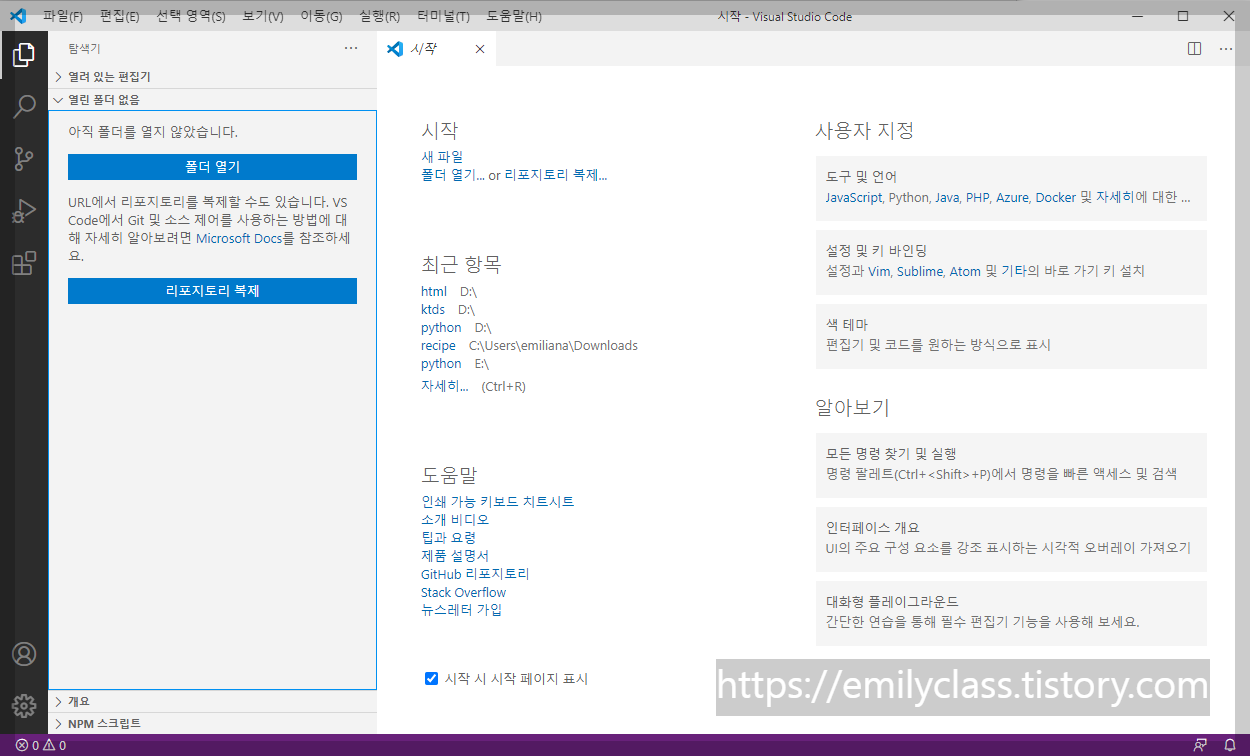Click the Vim keybinding link
The image size is (1250, 756).
click(879, 271)
